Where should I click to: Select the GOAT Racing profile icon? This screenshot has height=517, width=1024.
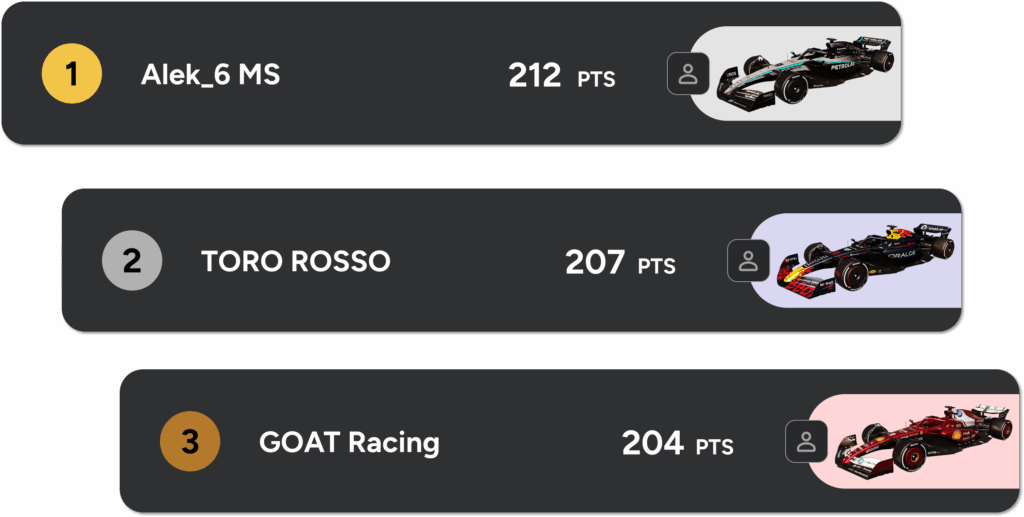tap(806, 441)
